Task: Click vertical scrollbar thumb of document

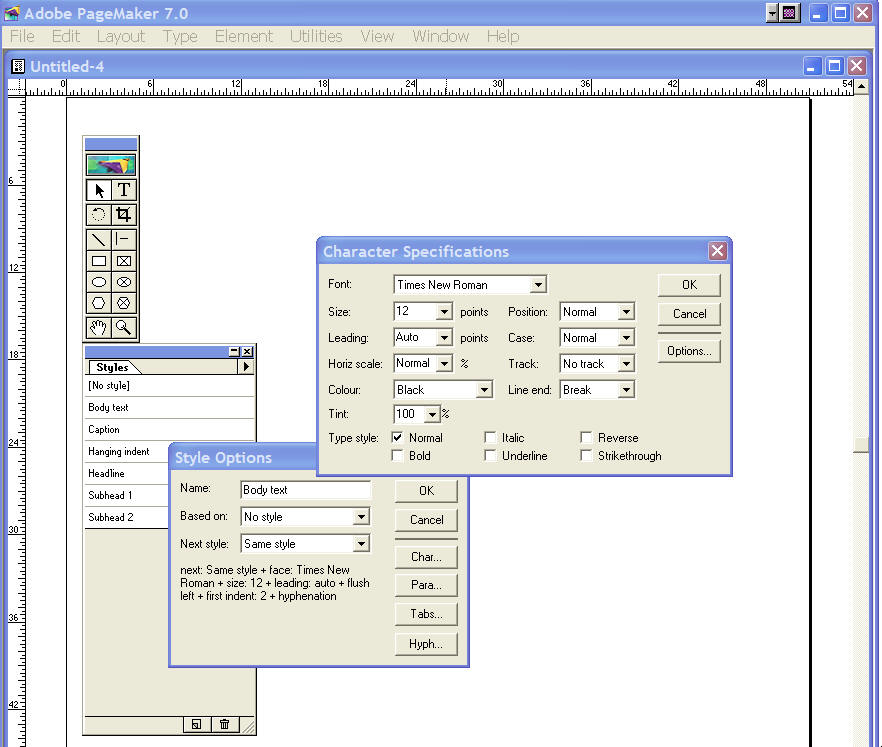Action: (x=861, y=444)
